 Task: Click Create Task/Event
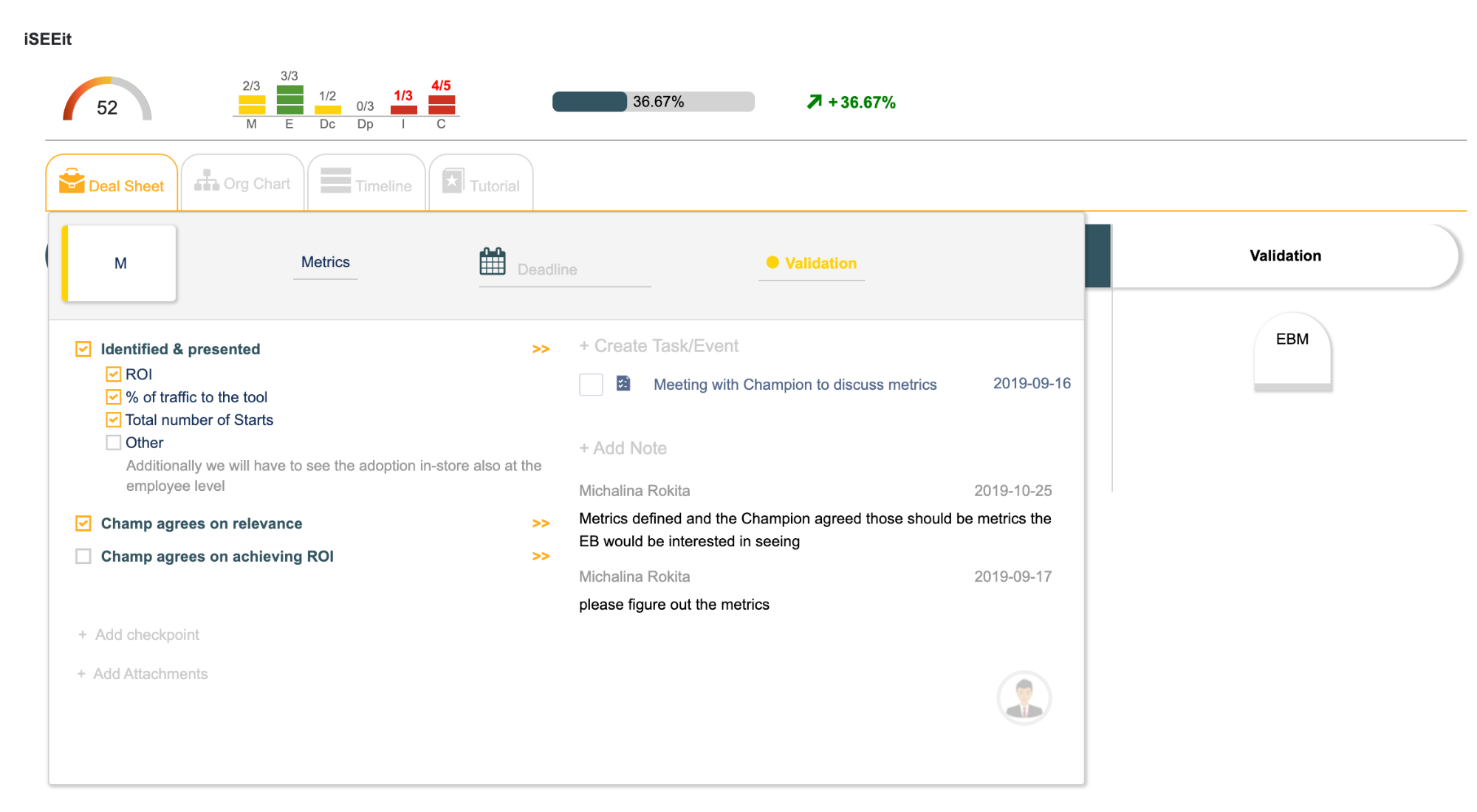(x=659, y=346)
